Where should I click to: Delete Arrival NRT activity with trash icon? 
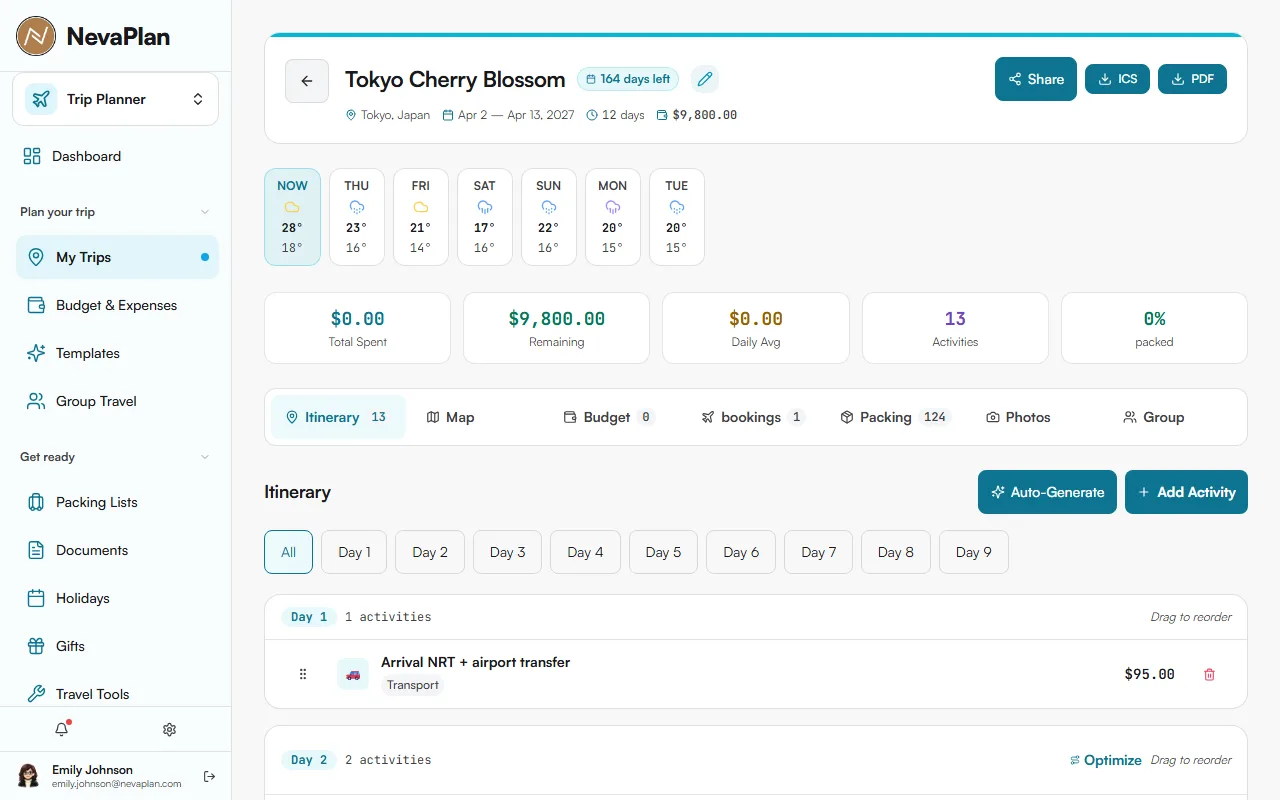pyautogui.click(x=1209, y=674)
